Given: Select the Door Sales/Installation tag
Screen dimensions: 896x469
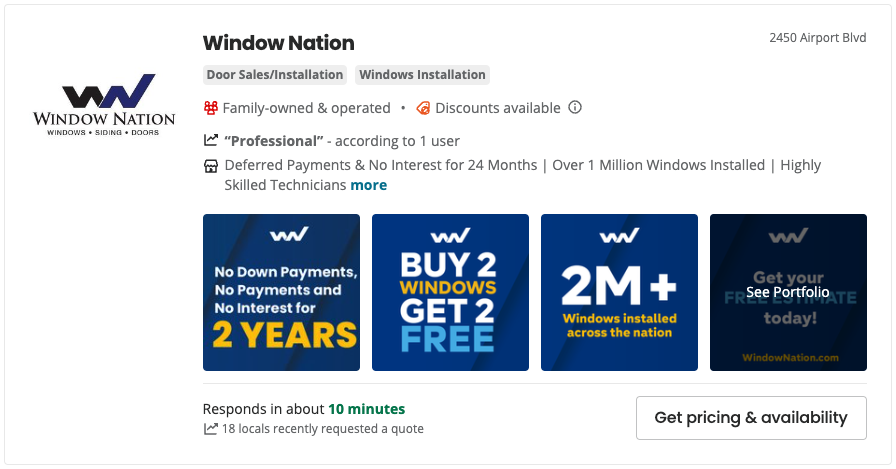Looking at the screenshot, I should [275, 75].
